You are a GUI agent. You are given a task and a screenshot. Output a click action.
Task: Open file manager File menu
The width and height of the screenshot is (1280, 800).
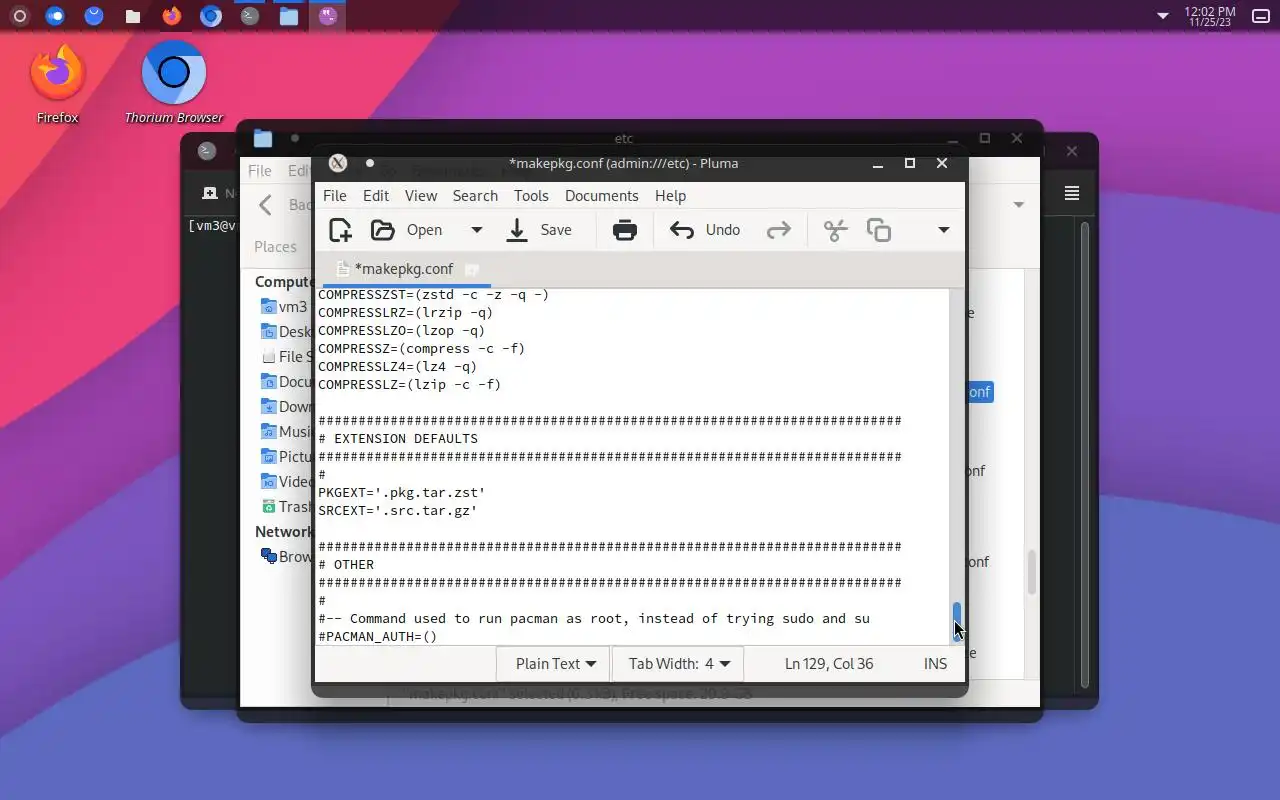pos(260,171)
